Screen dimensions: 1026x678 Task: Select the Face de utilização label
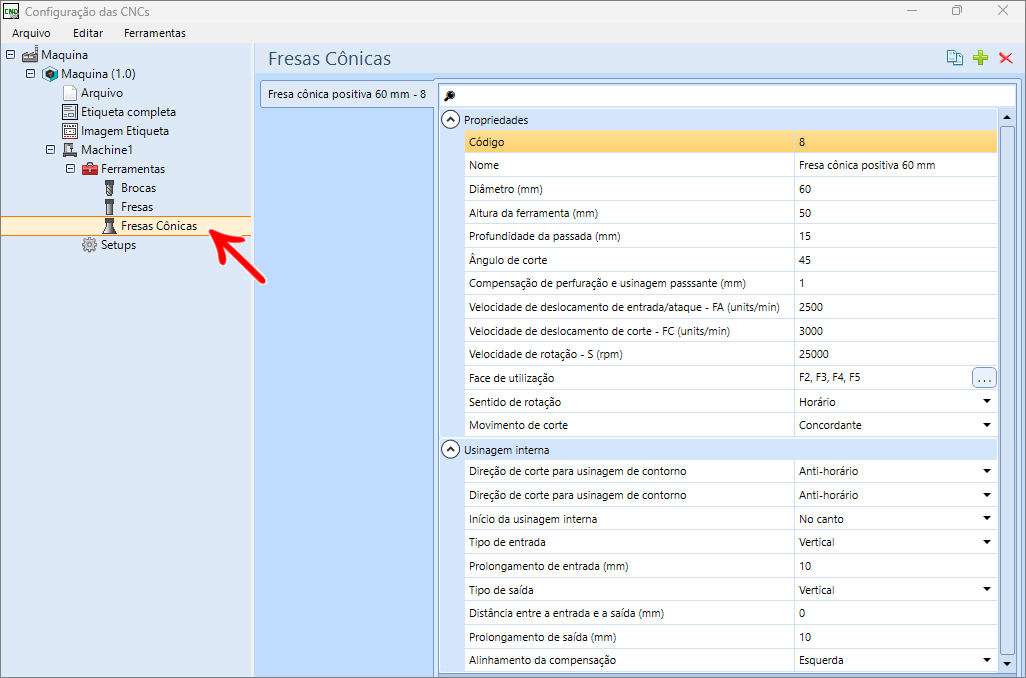(x=512, y=378)
